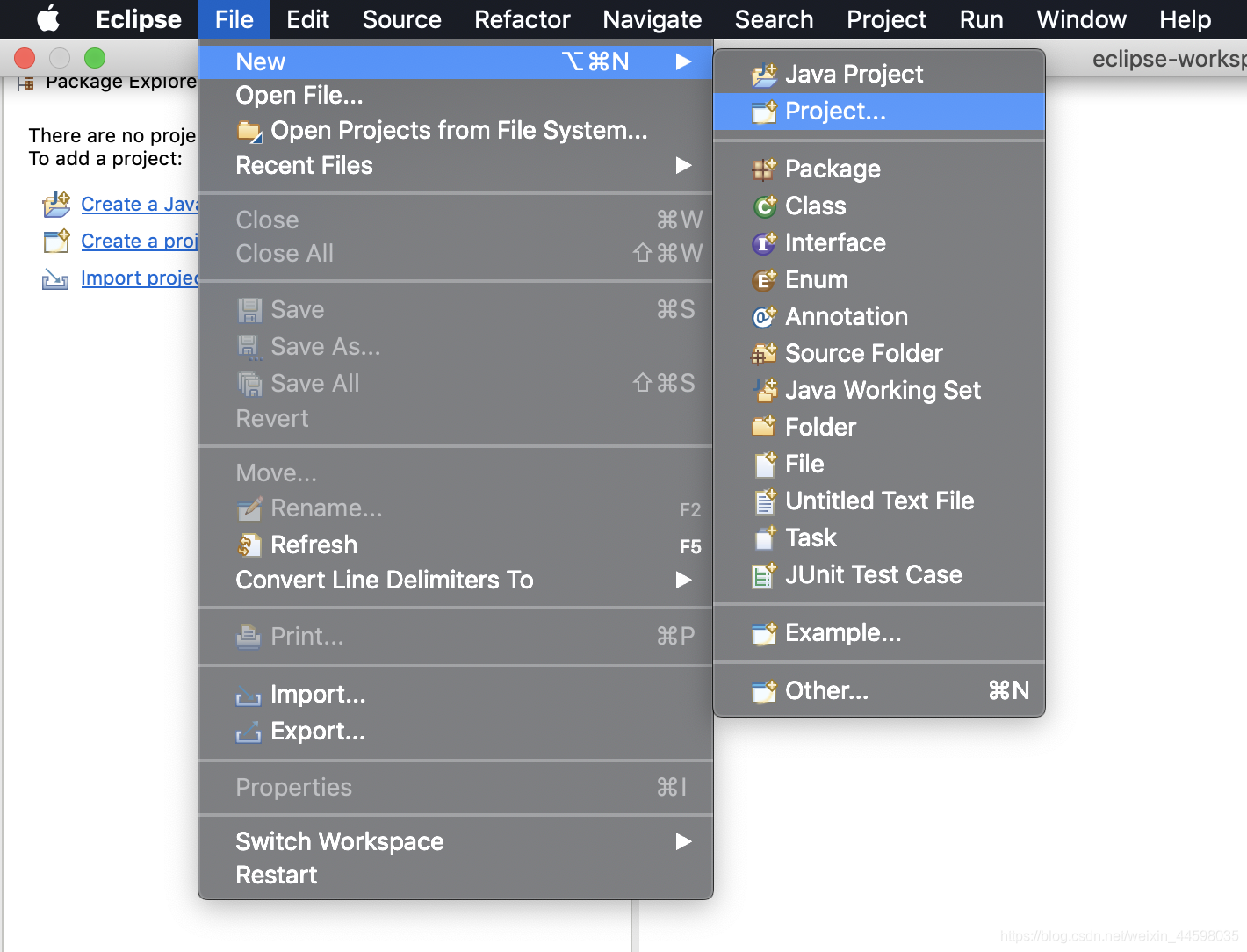1247x952 pixels.
Task: Click the Eclipse application menu
Action: pyautogui.click(x=139, y=19)
